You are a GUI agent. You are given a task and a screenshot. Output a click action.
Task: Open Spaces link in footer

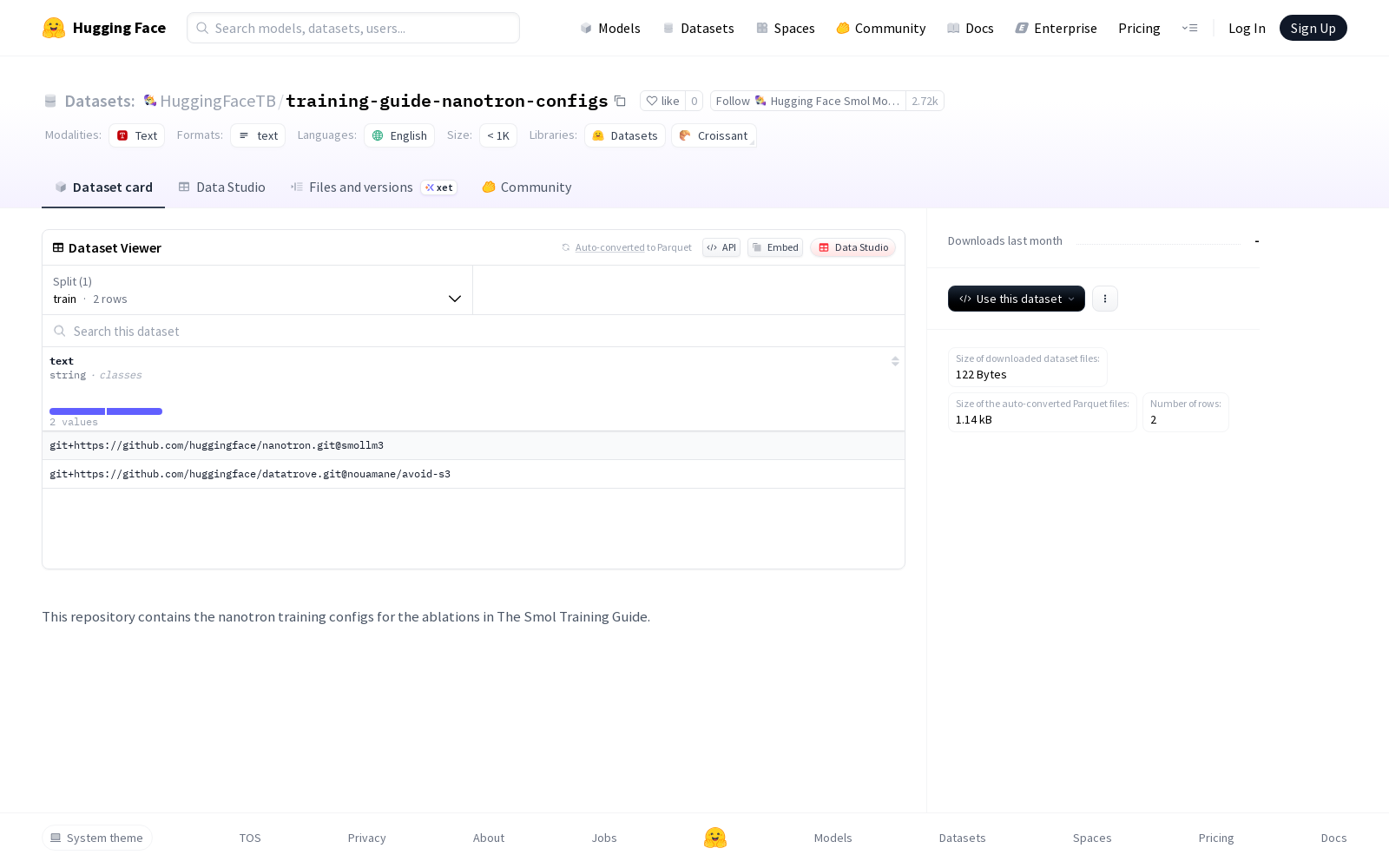1092,838
